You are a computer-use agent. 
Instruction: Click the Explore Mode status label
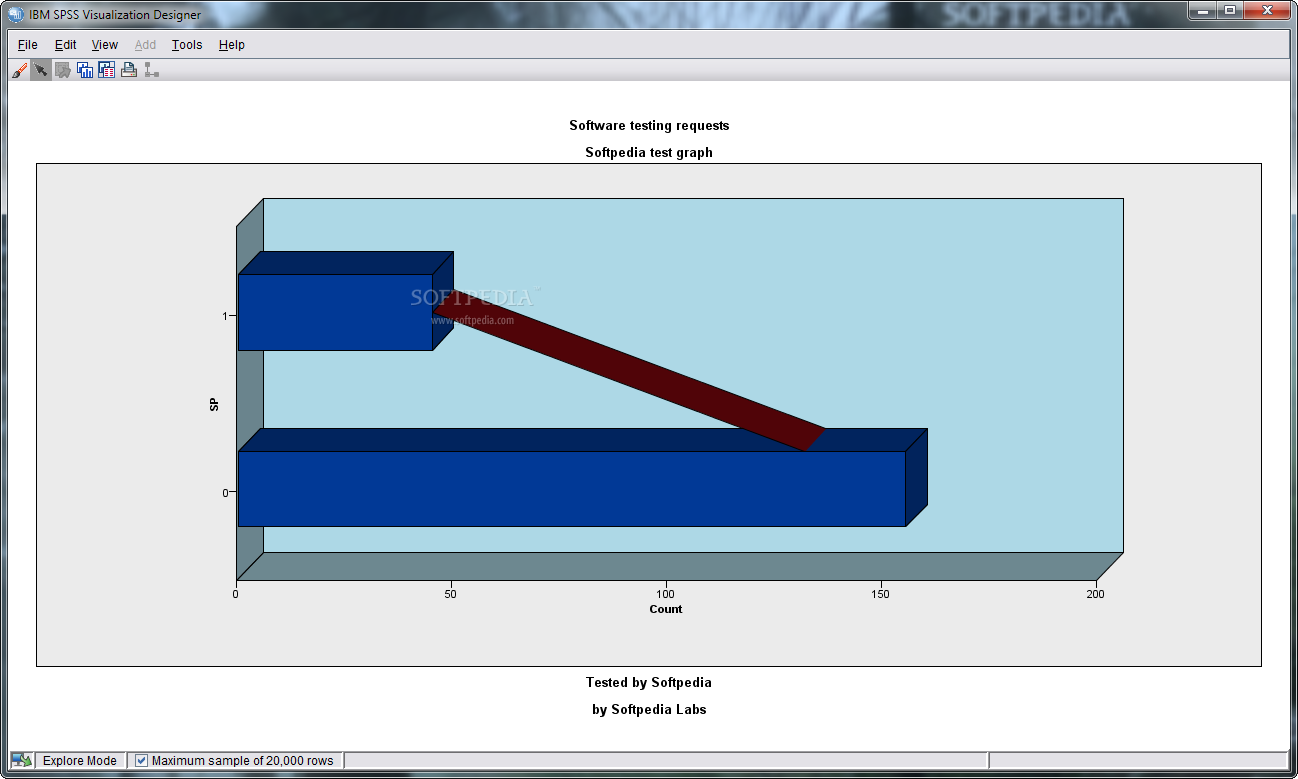[80, 761]
